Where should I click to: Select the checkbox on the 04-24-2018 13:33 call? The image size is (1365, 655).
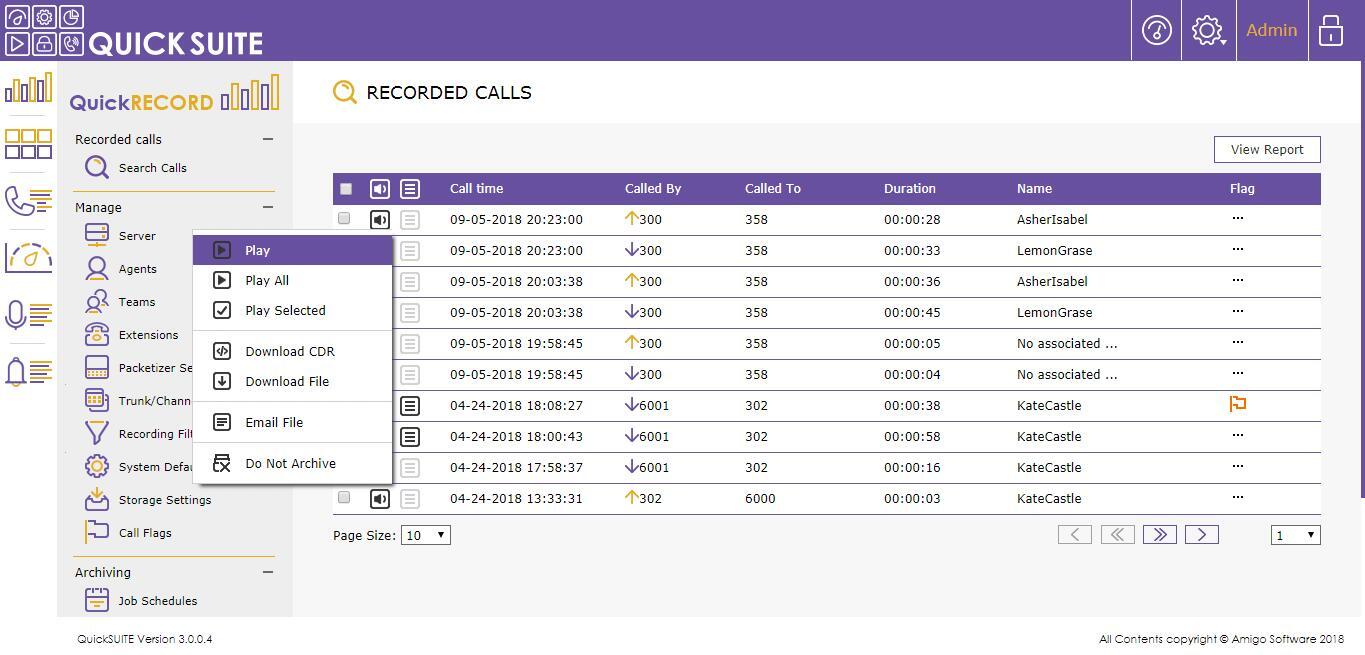pos(344,497)
